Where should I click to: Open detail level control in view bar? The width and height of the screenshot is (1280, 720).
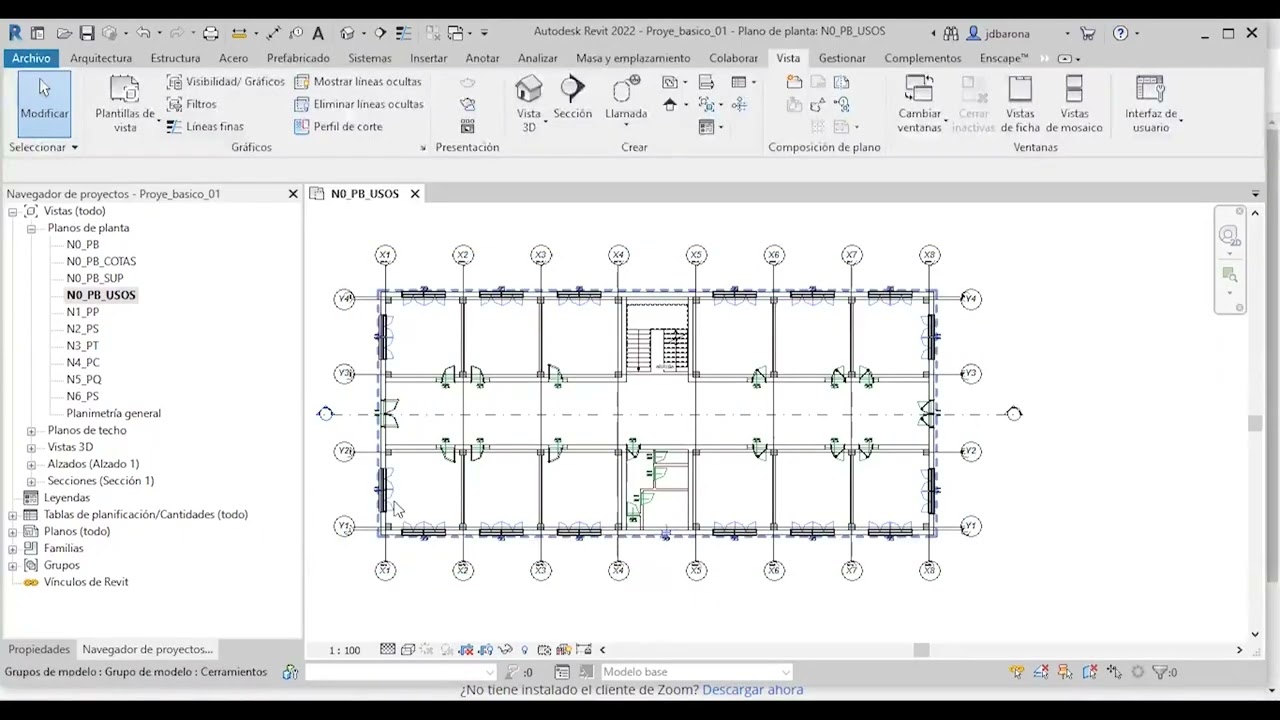(x=388, y=650)
